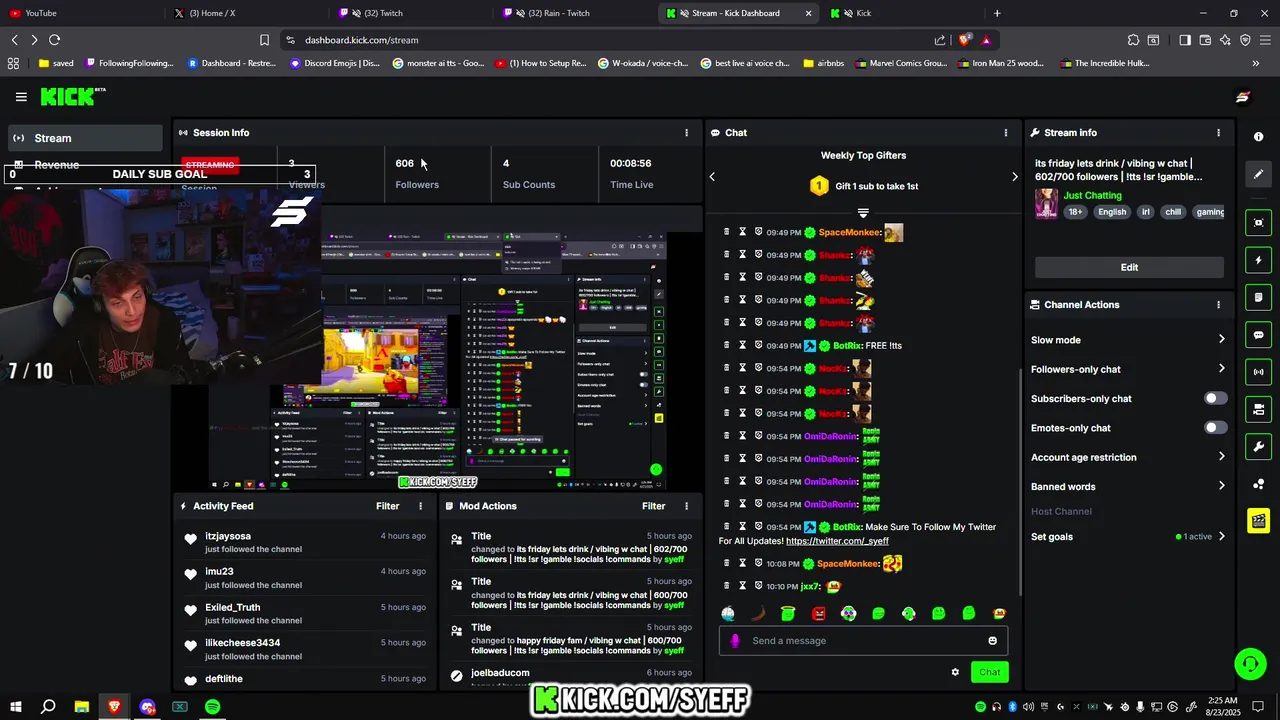Click itzjaysosa in Activity Feed
This screenshot has width=1280, height=720.
pyautogui.click(x=228, y=536)
